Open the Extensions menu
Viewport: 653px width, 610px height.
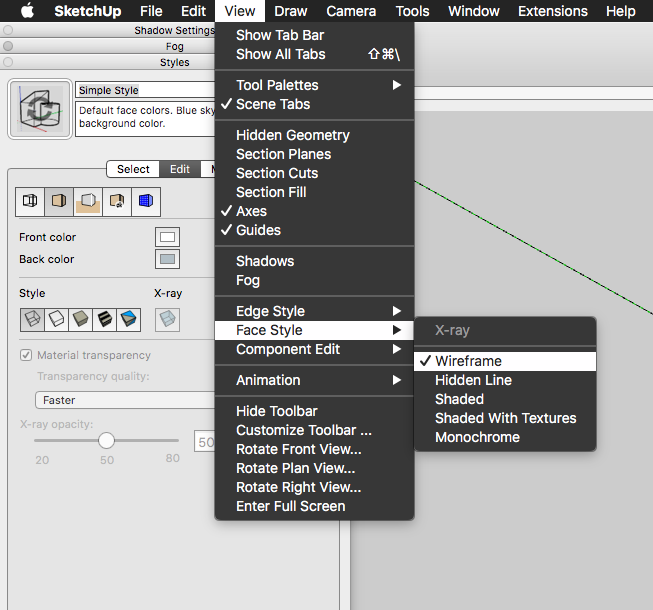pos(553,11)
